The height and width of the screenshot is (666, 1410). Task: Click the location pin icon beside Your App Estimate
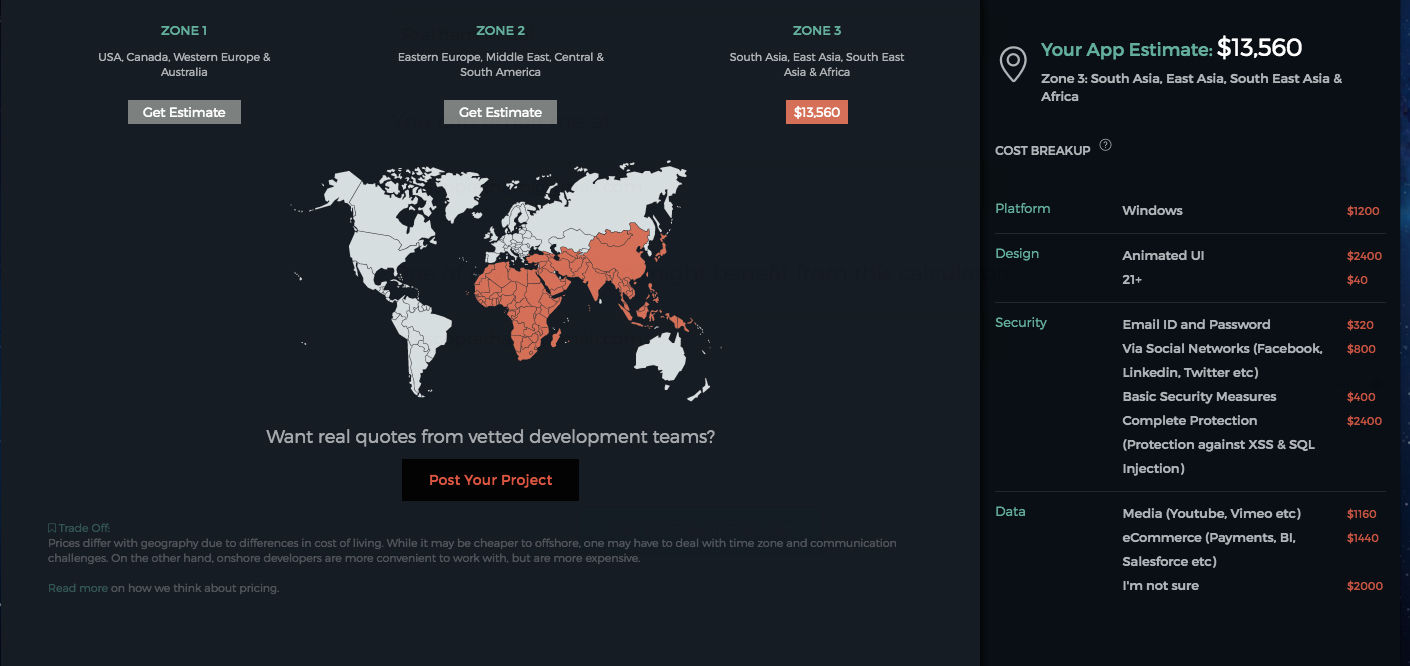point(1013,63)
